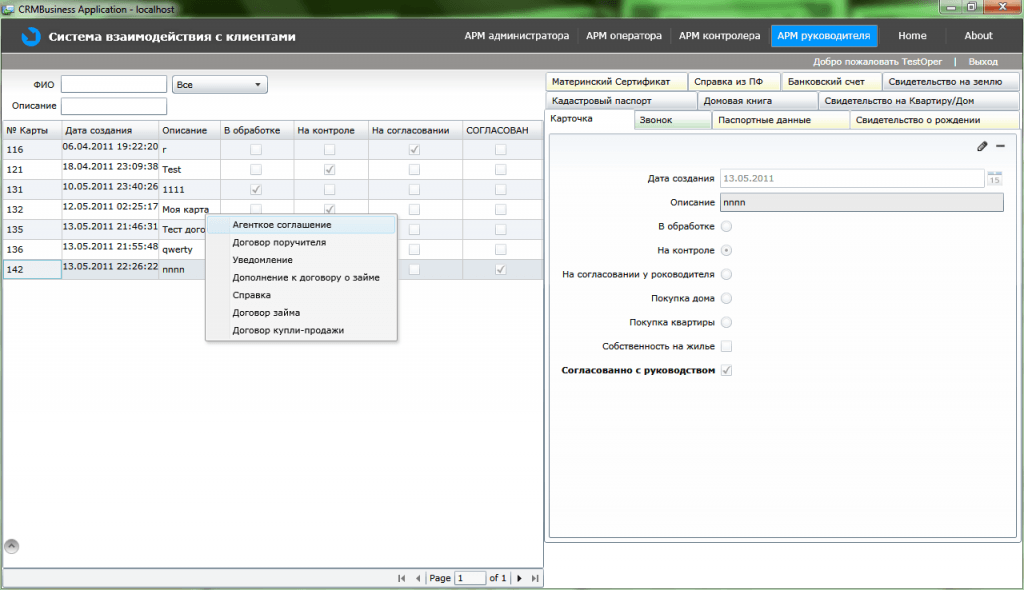Go to the first page of the table
This screenshot has width=1024, height=590.
[x=401, y=578]
